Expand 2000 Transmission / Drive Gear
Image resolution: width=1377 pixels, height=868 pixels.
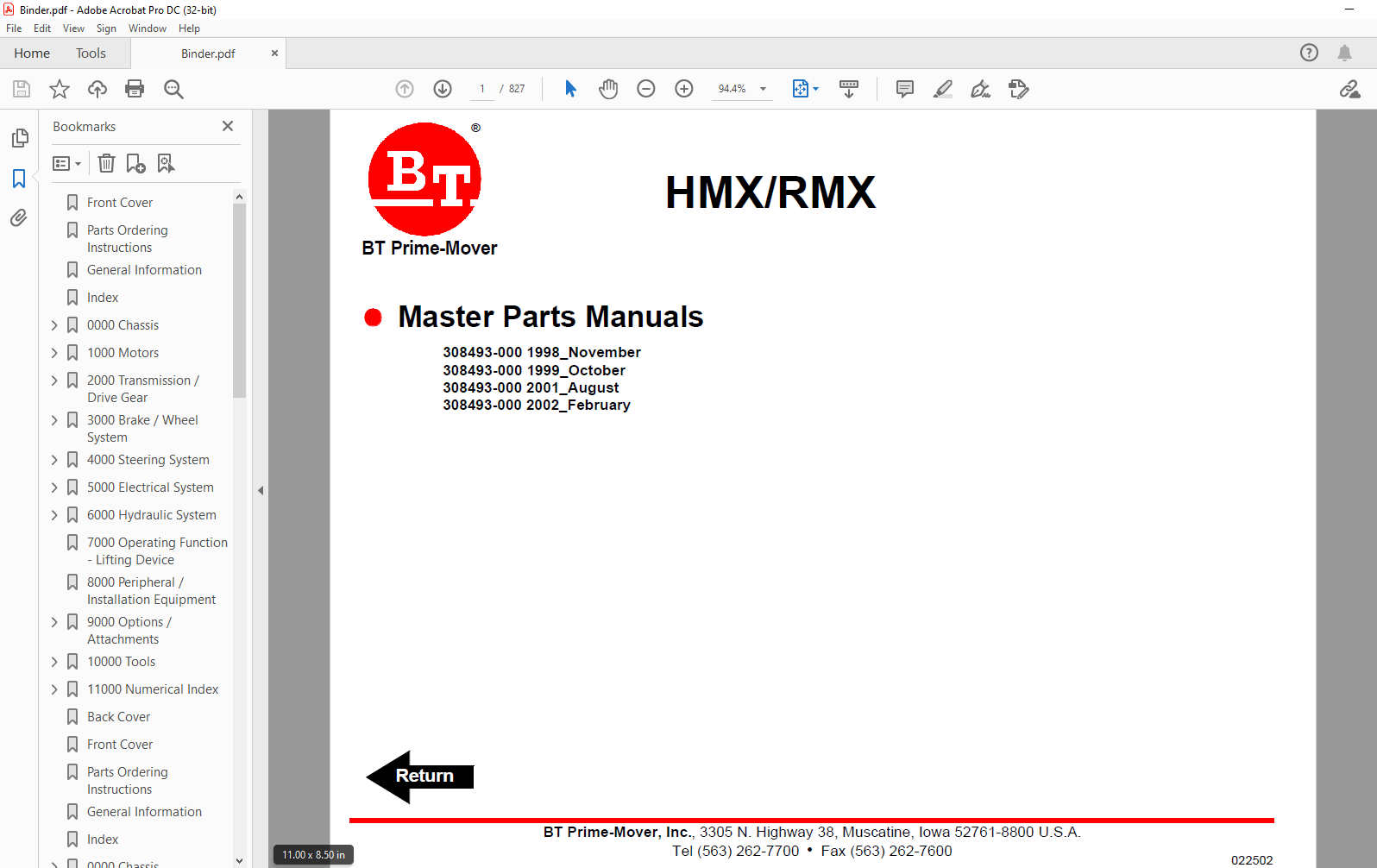pos(54,381)
